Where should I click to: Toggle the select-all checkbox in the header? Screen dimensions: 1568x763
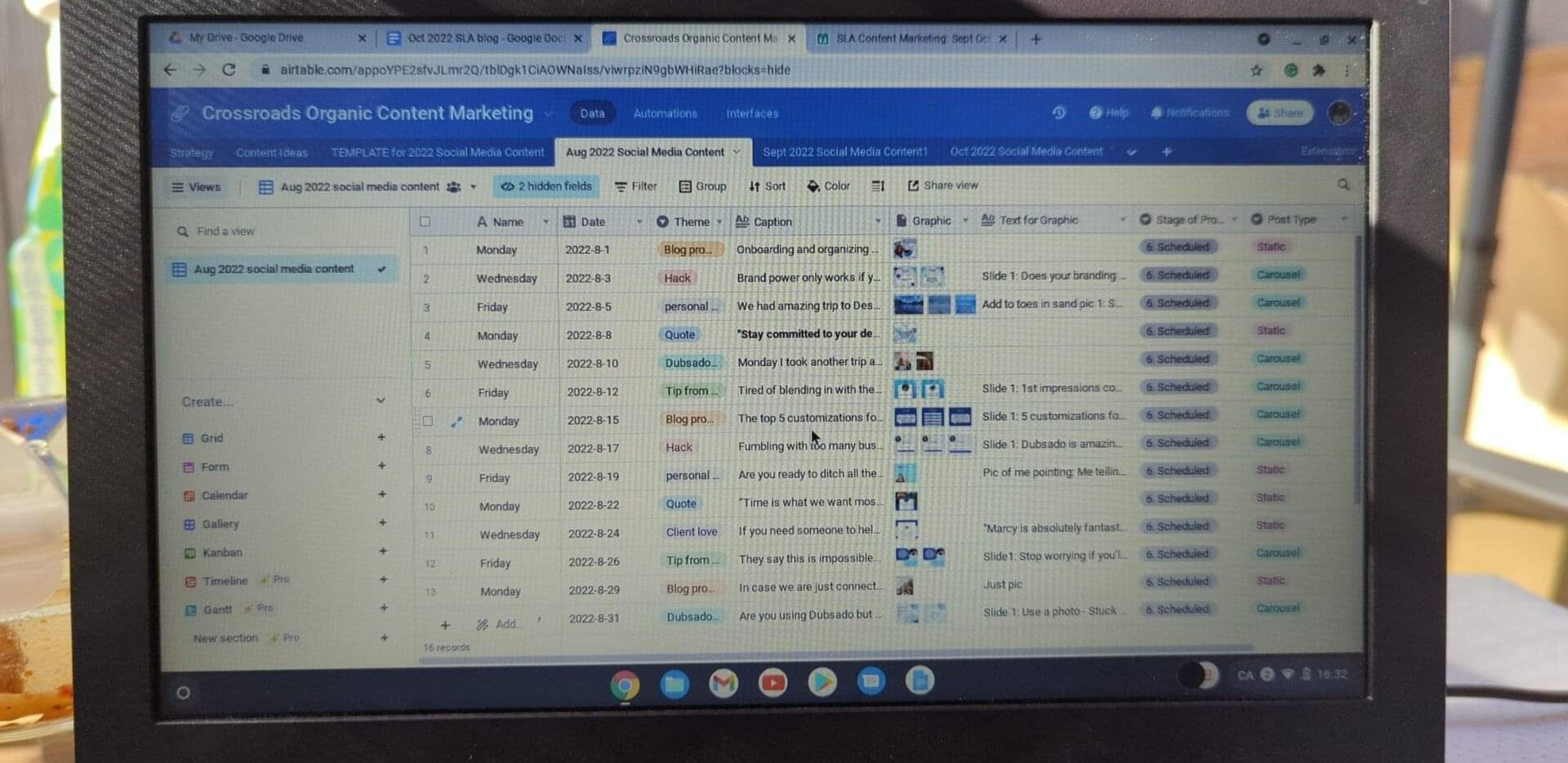coord(425,221)
